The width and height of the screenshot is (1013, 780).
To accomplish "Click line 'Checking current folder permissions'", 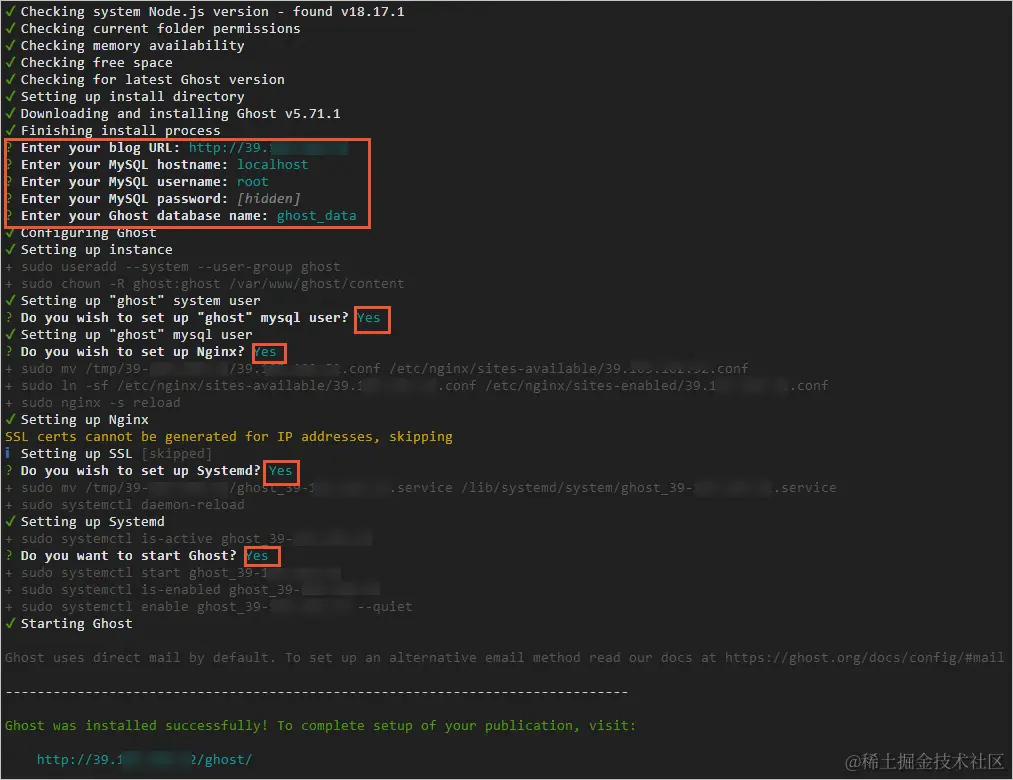I will (x=152, y=28).
